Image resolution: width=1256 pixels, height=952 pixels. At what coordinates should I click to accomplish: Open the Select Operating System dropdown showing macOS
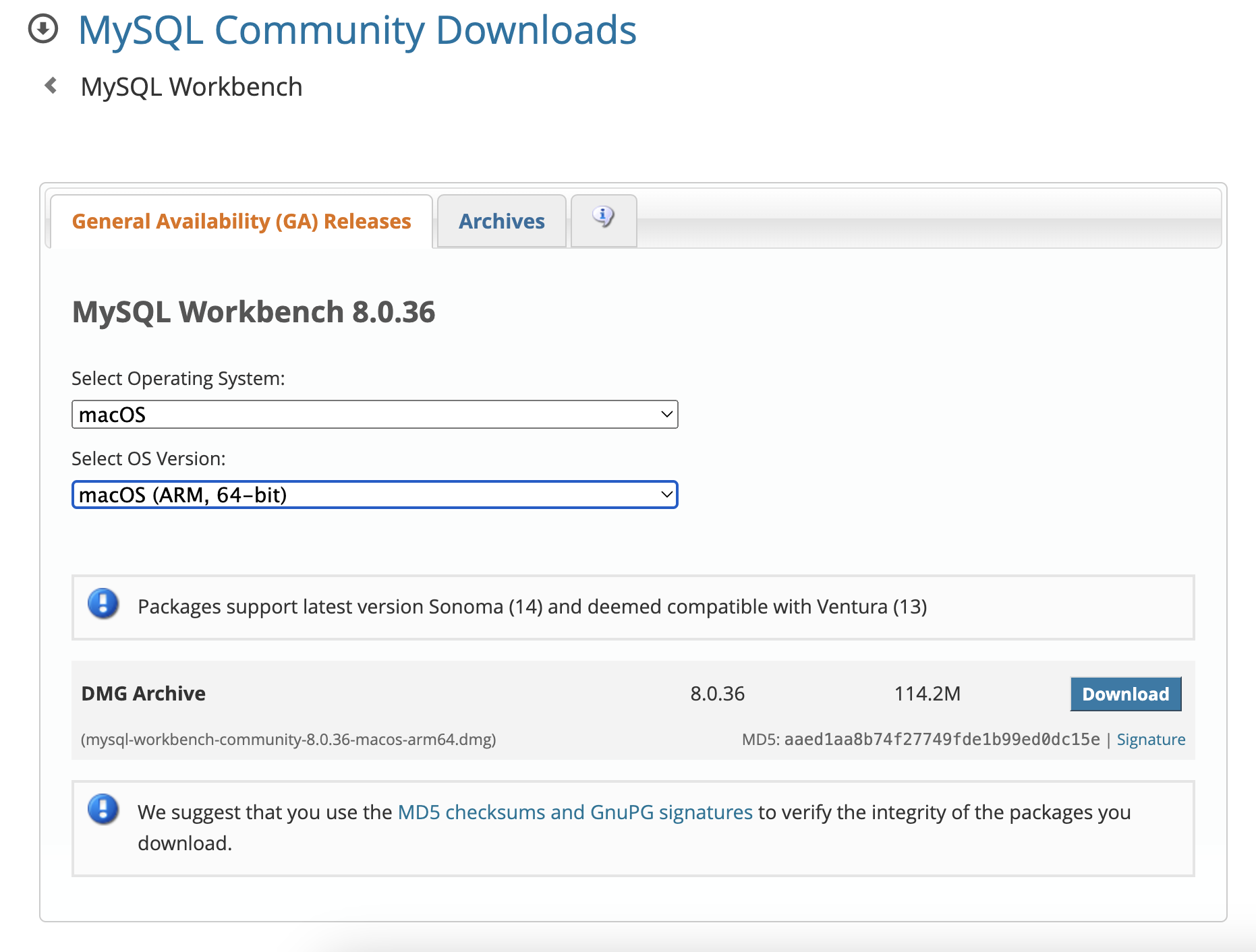pos(374,414)
